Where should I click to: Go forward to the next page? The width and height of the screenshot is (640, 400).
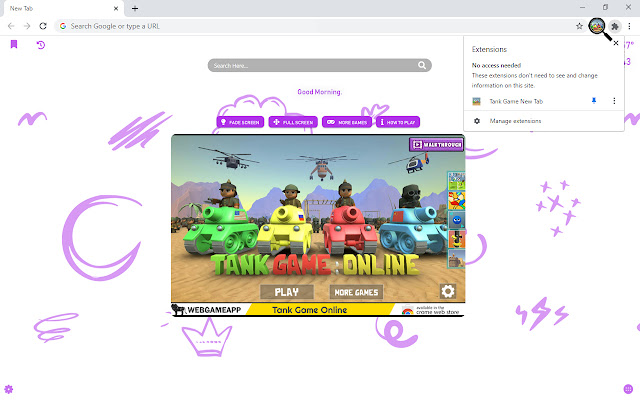[x=27, y=26]
